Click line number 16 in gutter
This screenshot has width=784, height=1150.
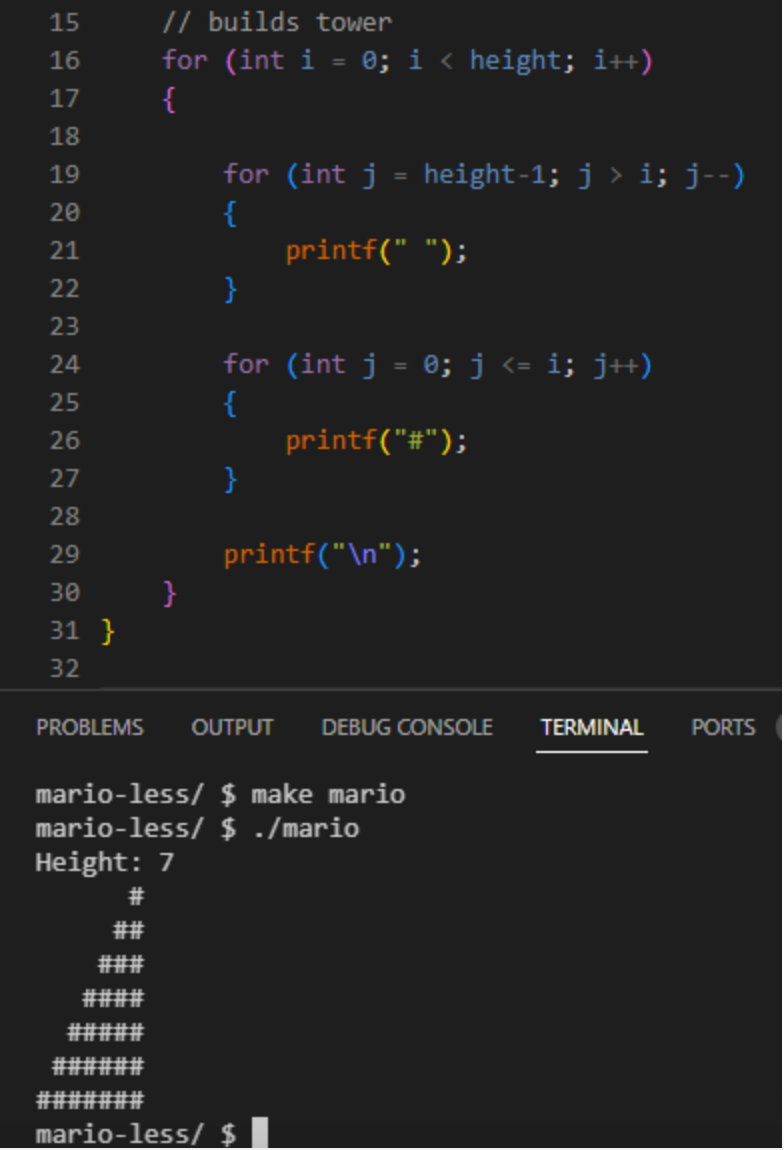pyautogui.click(x=65, y=60)
